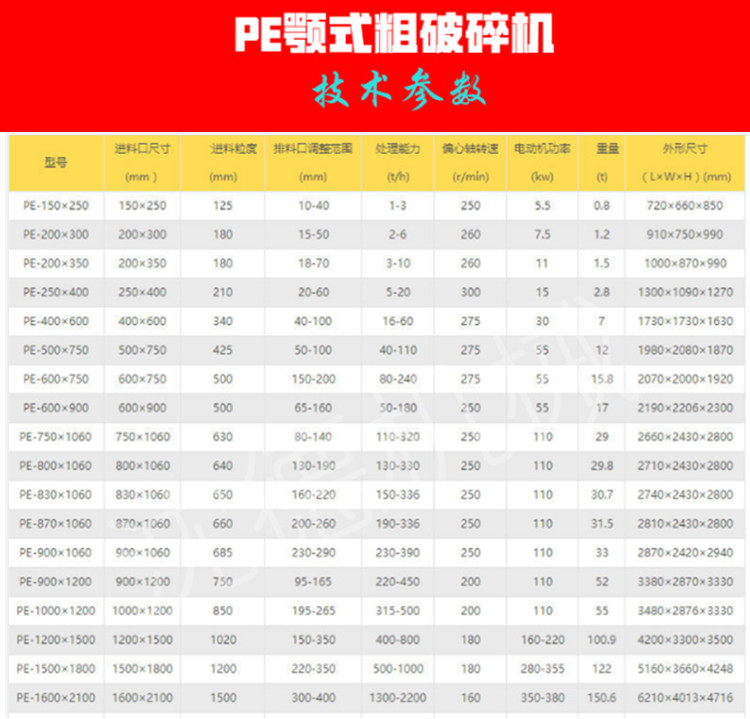Click the 重量 column header
750x719 pixels.
pyautogui.click(x=601, y=148)
